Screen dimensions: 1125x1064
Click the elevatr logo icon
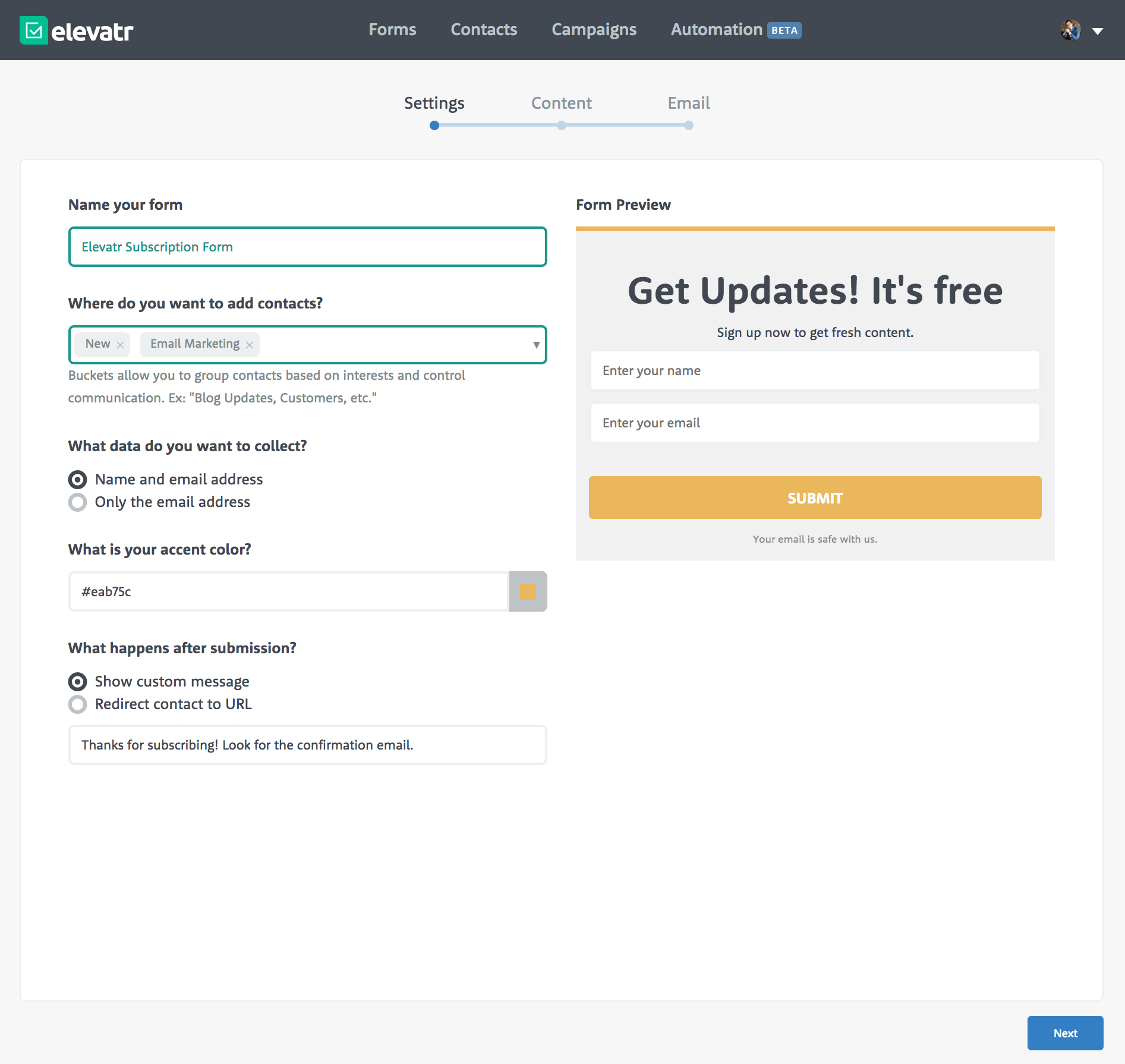[x=33, y=30]
